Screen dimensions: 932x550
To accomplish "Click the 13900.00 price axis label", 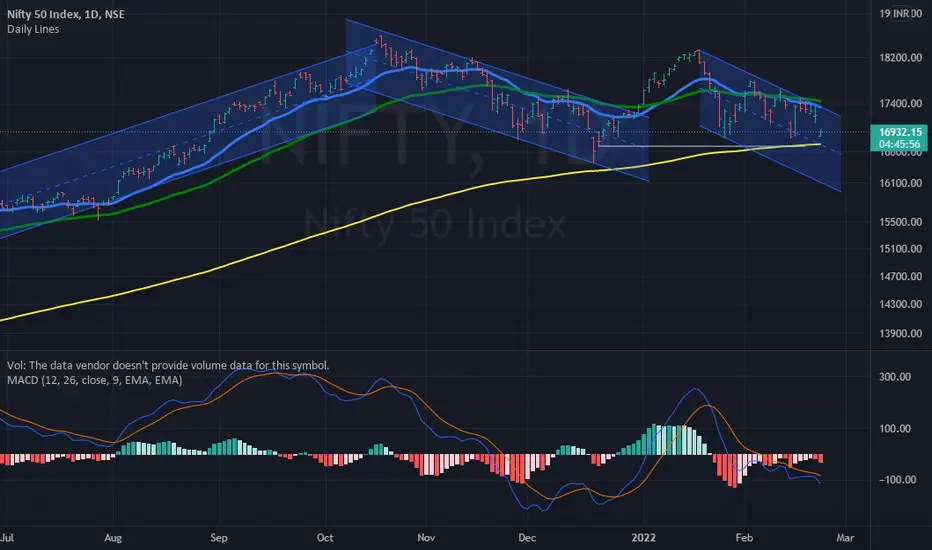I will coord(900,334).
